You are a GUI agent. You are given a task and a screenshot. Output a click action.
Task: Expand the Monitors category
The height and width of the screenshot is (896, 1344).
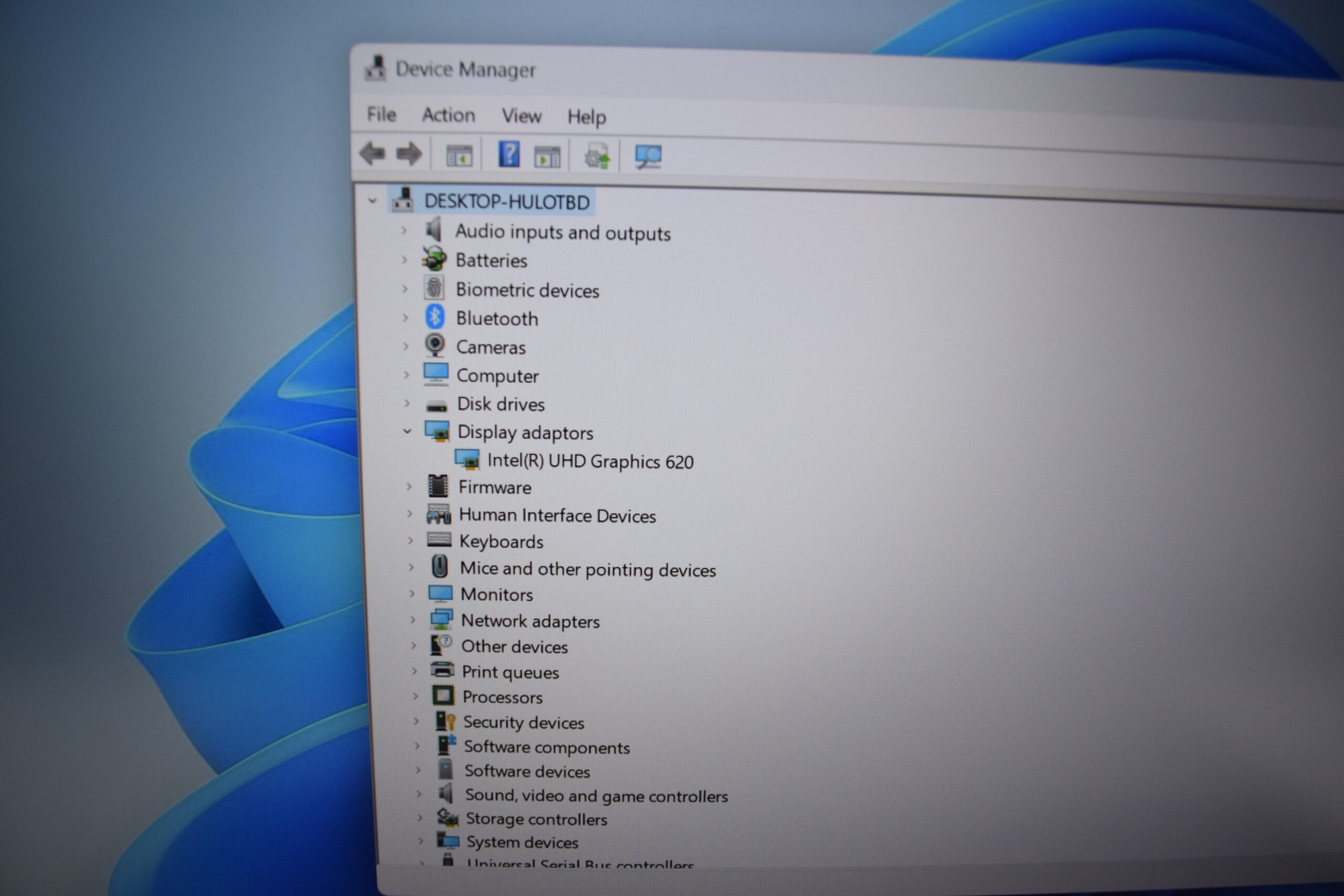[412, 593]
